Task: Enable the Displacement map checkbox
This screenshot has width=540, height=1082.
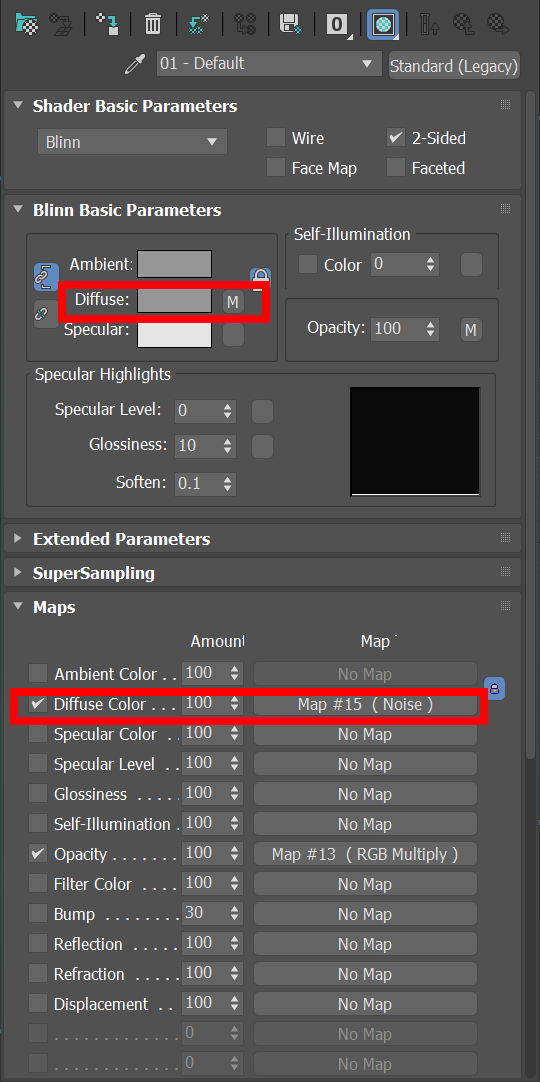Action: click(x=38, y=1003)
